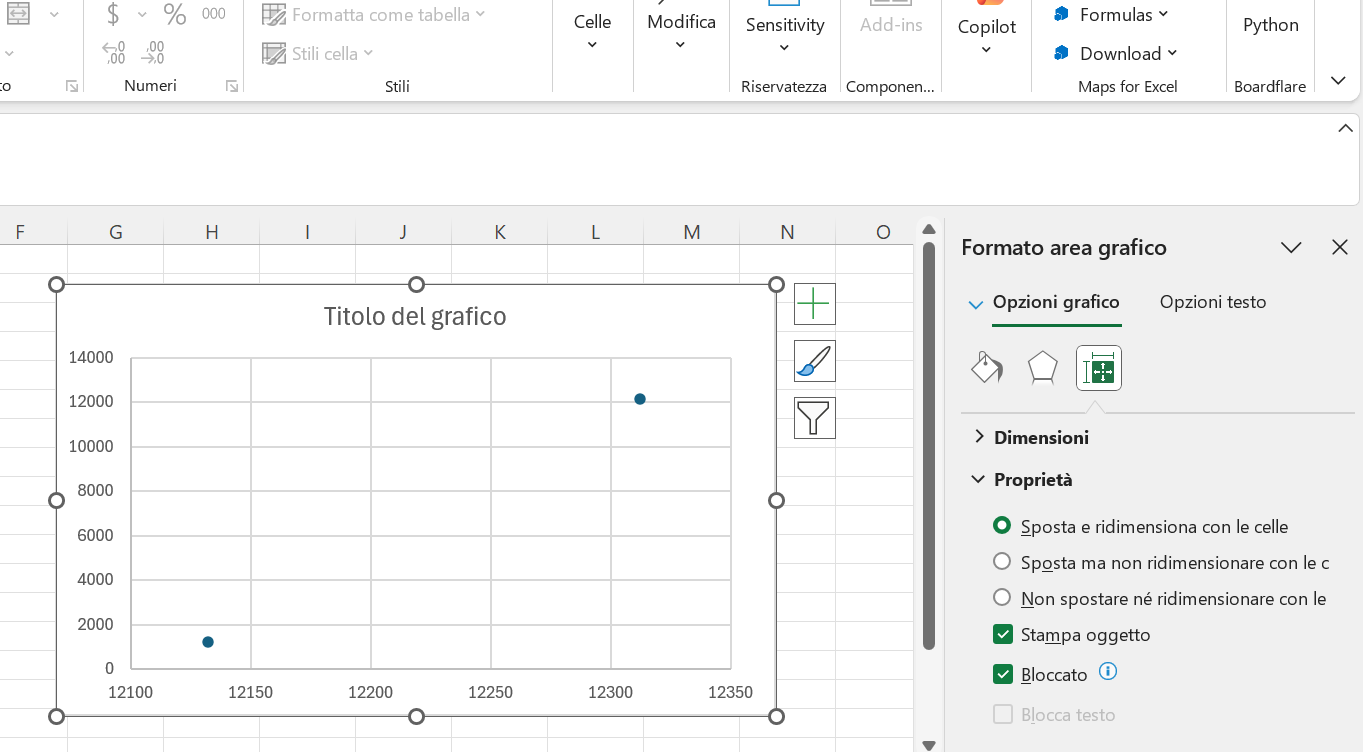Open the Formulas menu
The width and height of the screenshot is (1363, 752).
pos(1111,14)
